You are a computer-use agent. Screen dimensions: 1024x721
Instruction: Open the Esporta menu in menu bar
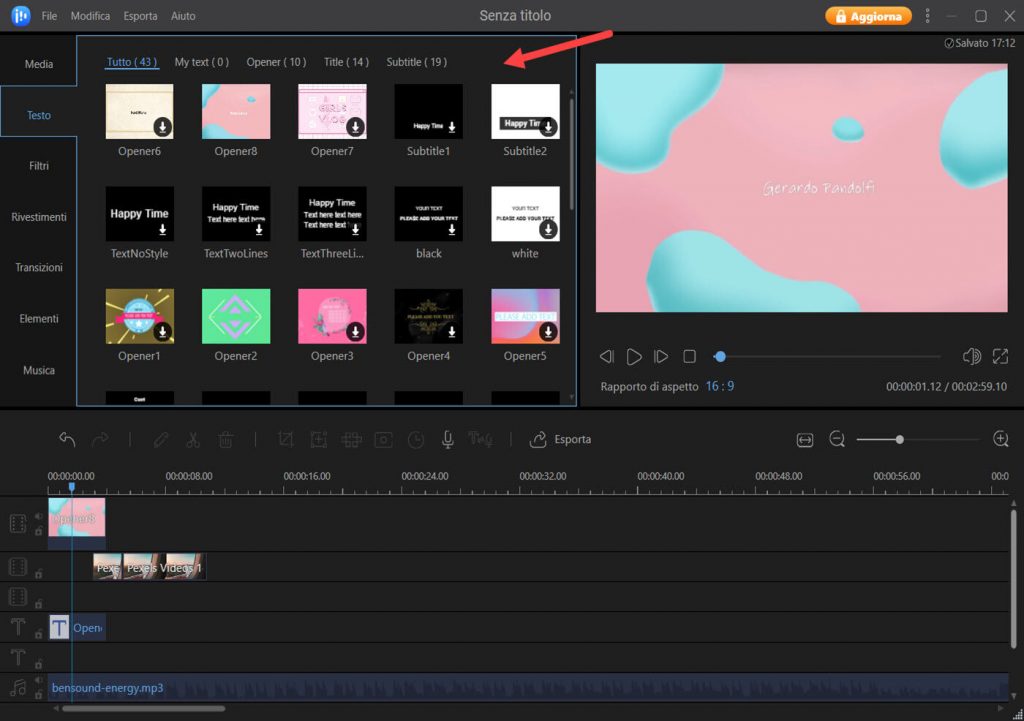pyautogui.click(x=140, y=16)
